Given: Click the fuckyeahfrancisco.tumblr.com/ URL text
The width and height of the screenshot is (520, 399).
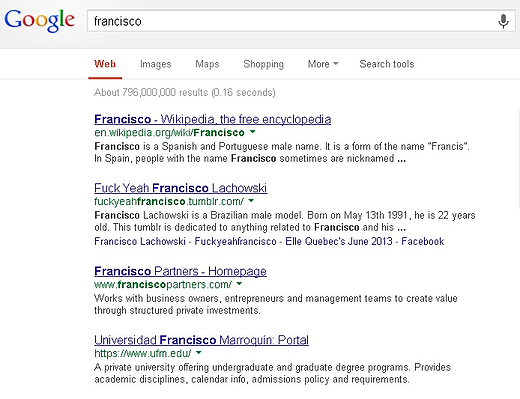Looking at the screenshot, I should [169, 201].
